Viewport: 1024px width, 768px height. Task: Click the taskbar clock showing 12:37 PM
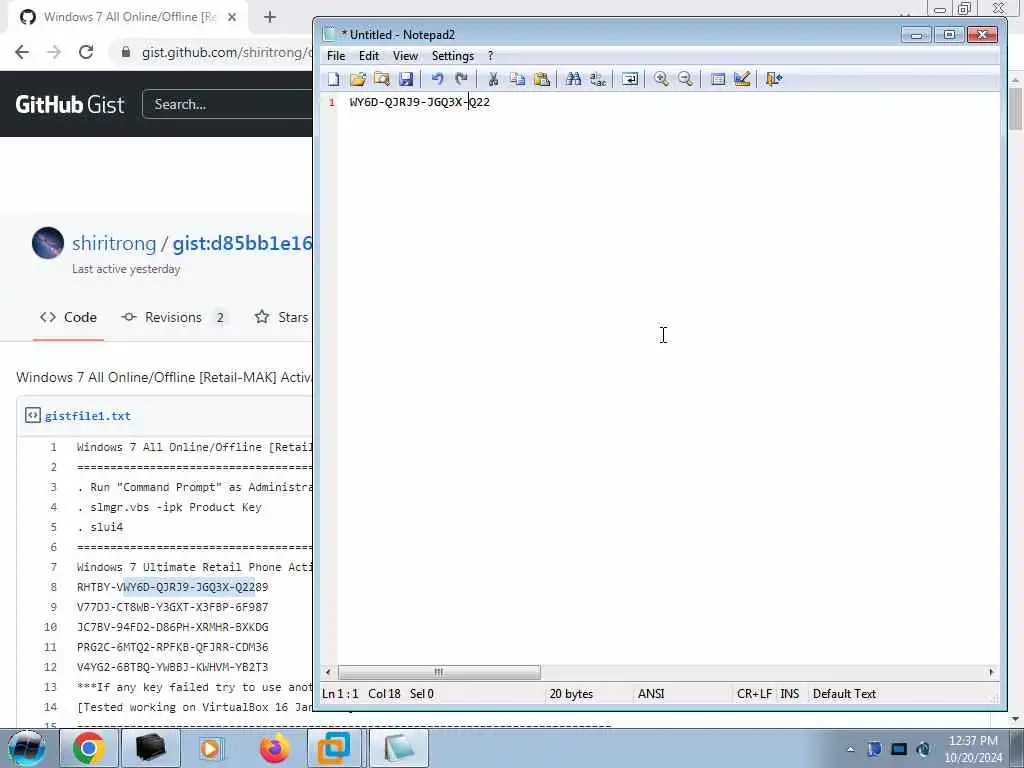tap(972, 749)
